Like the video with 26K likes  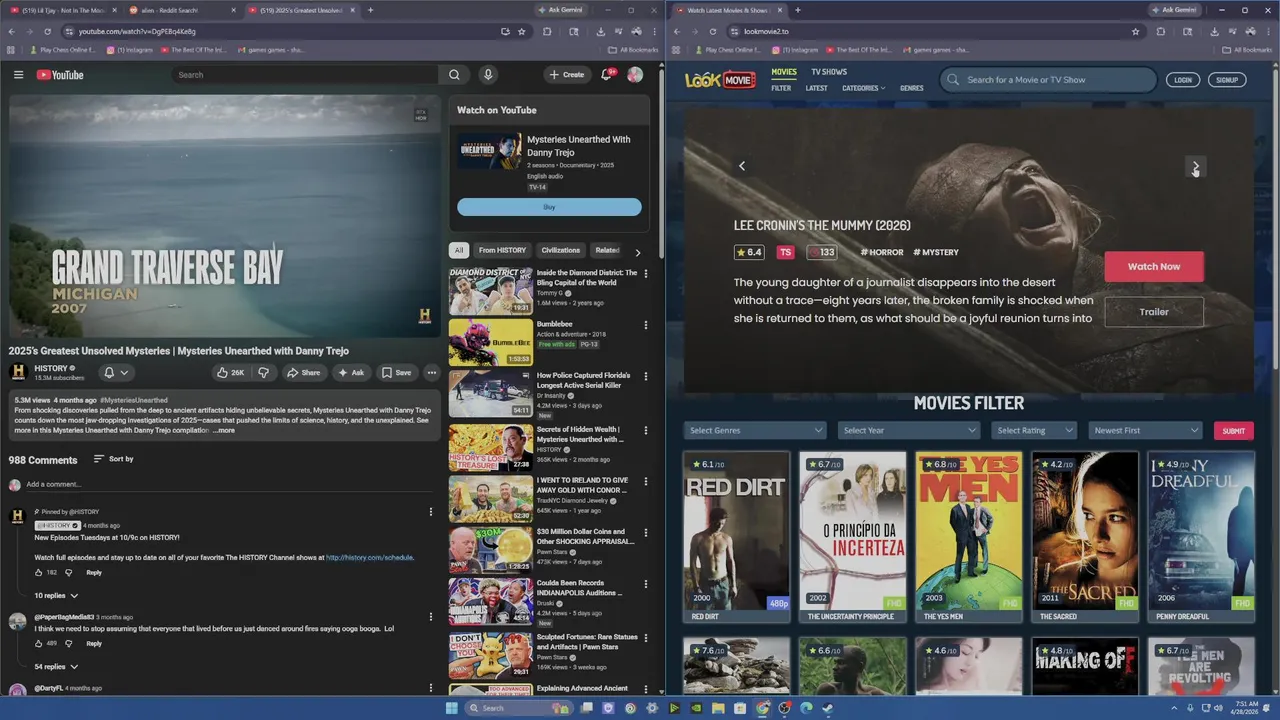click(230, 373)
